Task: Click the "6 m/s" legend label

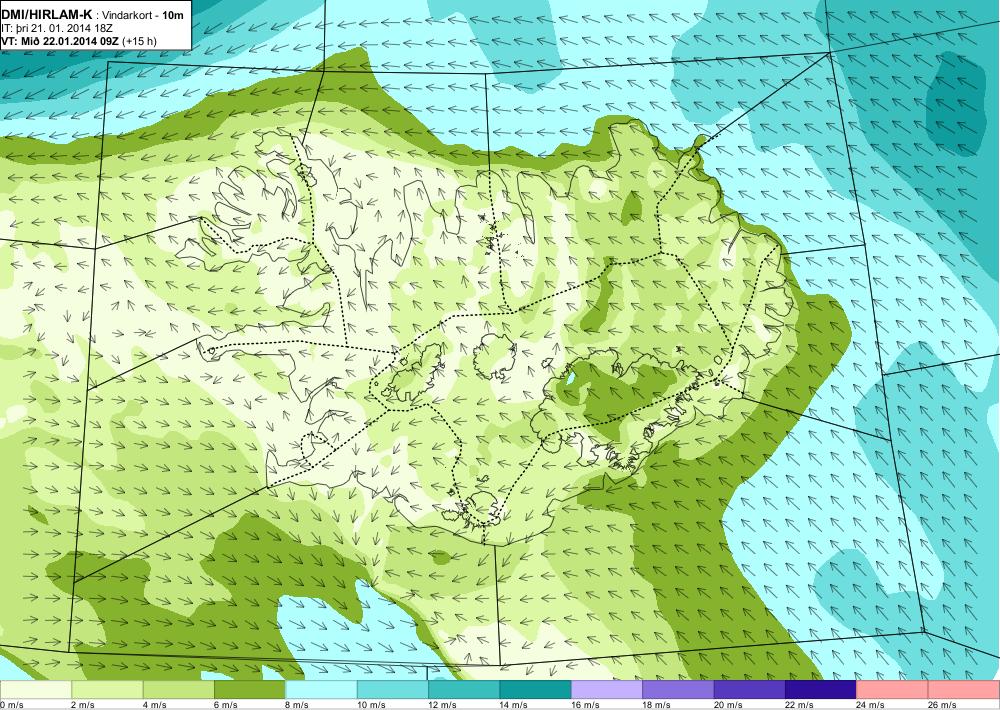Action: tap(226, 705)
